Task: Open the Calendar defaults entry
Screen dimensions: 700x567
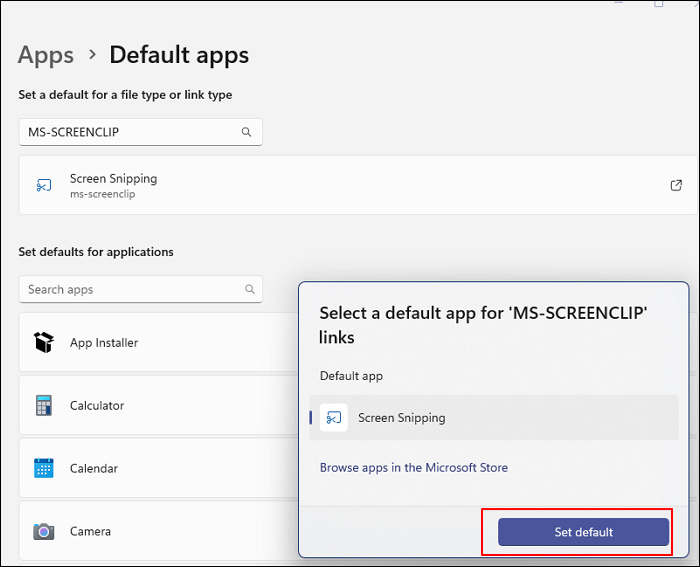Action: [x=94, y=468]
